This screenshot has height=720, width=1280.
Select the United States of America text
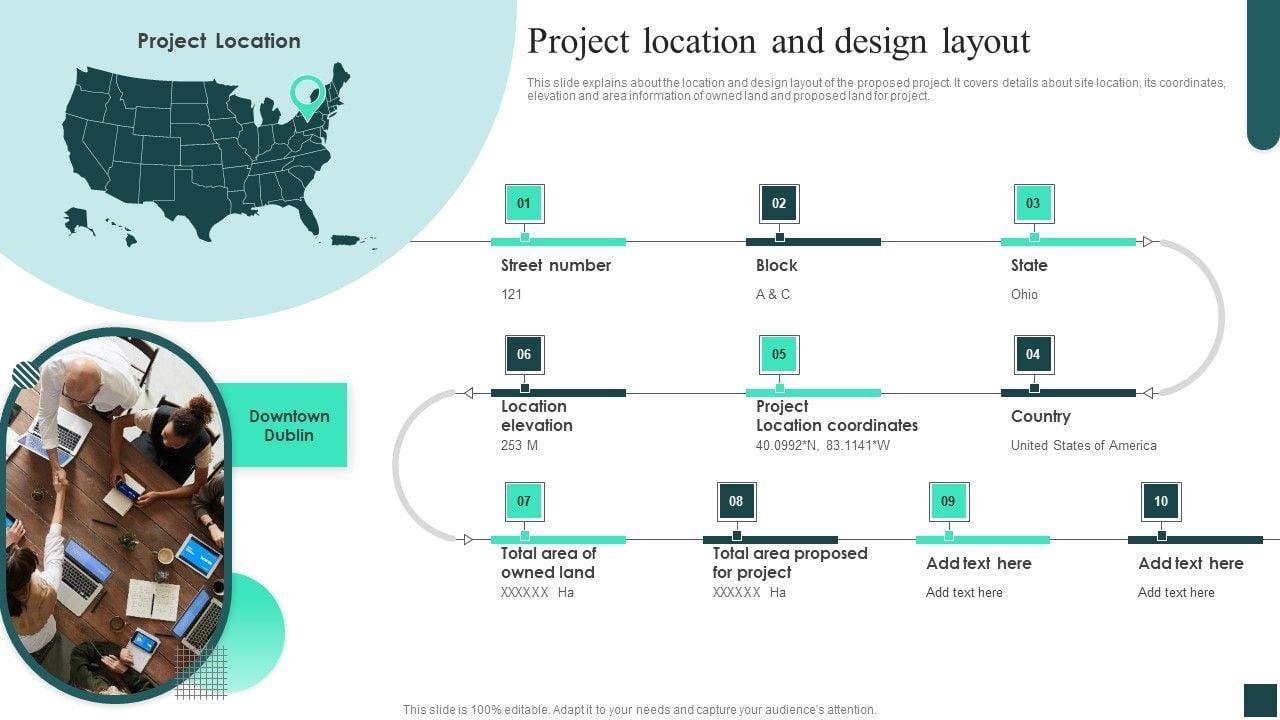tap(1084, 445)
